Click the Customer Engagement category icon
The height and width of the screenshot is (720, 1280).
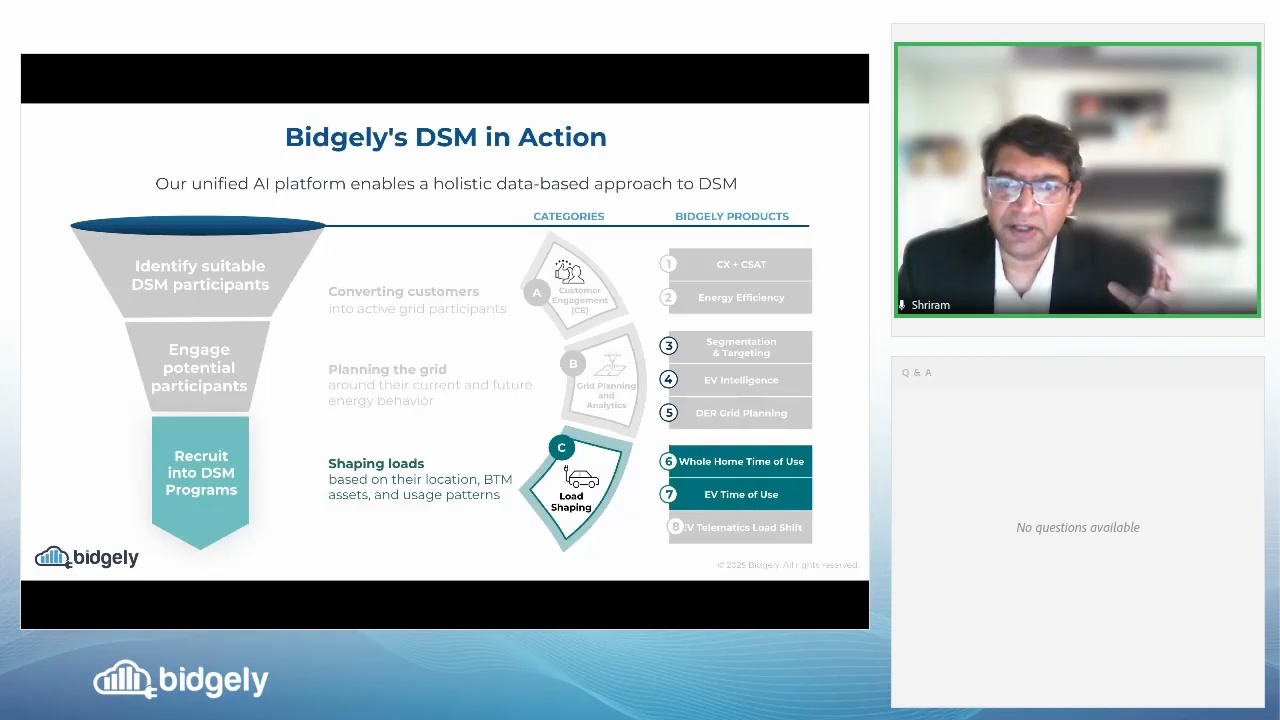coord(570,272)
